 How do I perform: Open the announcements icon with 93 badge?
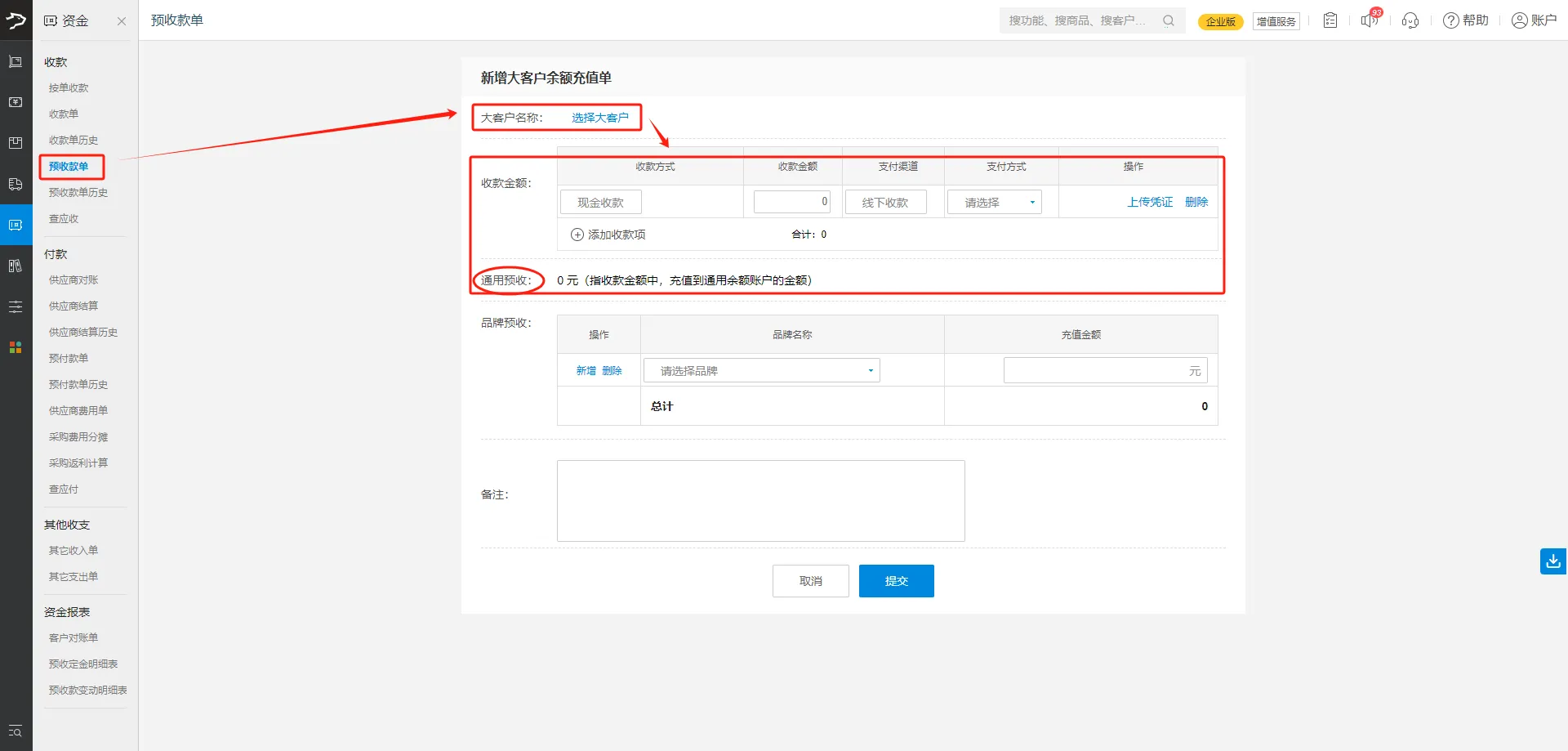pos(1370,20)
